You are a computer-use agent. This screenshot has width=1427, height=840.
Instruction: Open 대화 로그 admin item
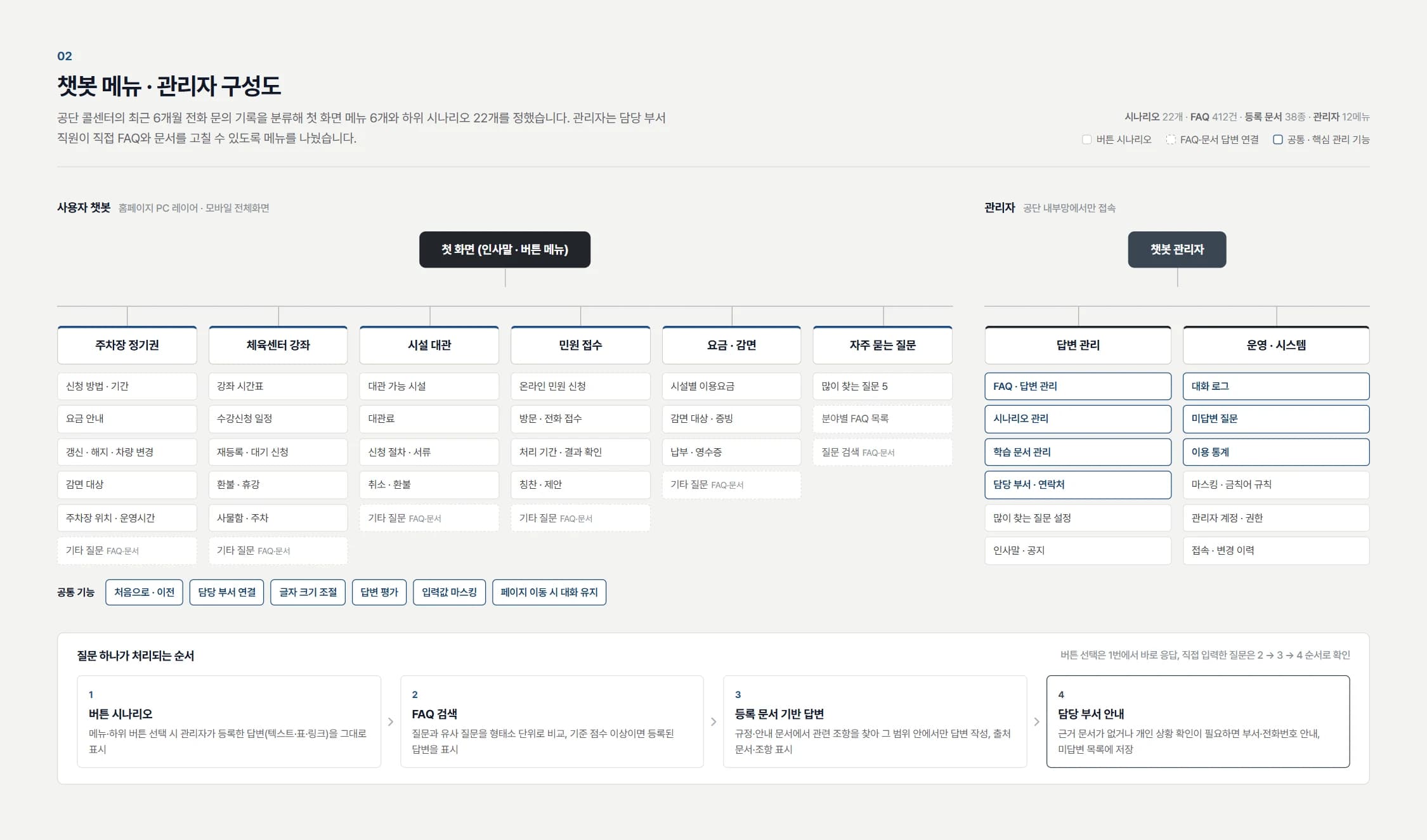point(1276,386)
